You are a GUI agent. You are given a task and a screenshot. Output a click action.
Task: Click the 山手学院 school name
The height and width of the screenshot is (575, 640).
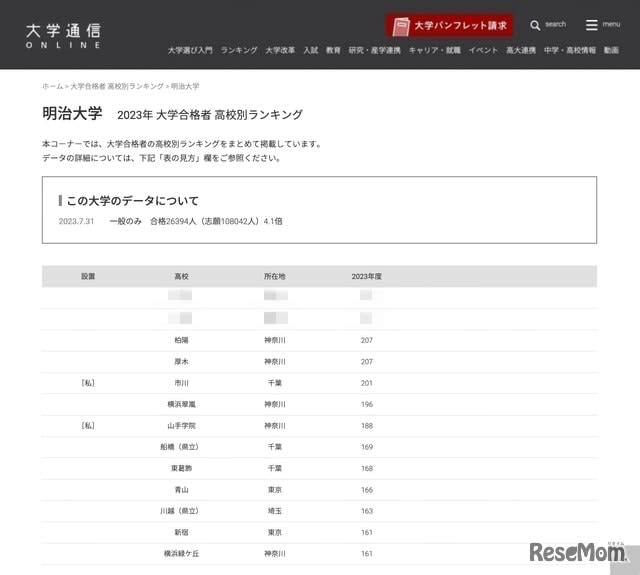(182, 426)
